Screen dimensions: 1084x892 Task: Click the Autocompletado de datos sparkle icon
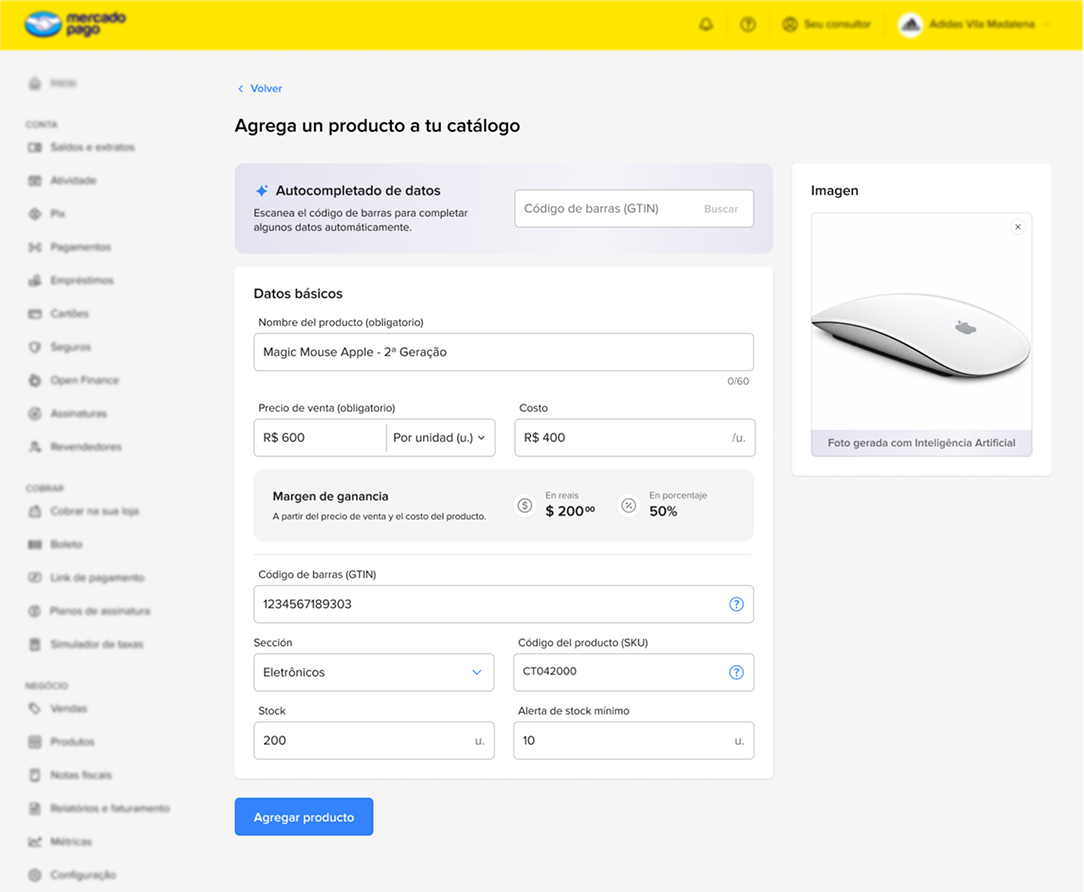coord(261,191)
